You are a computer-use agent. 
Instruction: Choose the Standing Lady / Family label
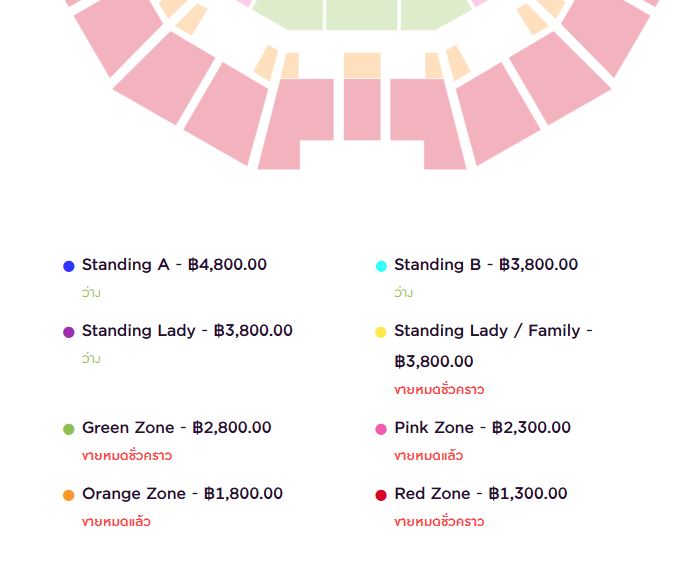coord(493,331)
